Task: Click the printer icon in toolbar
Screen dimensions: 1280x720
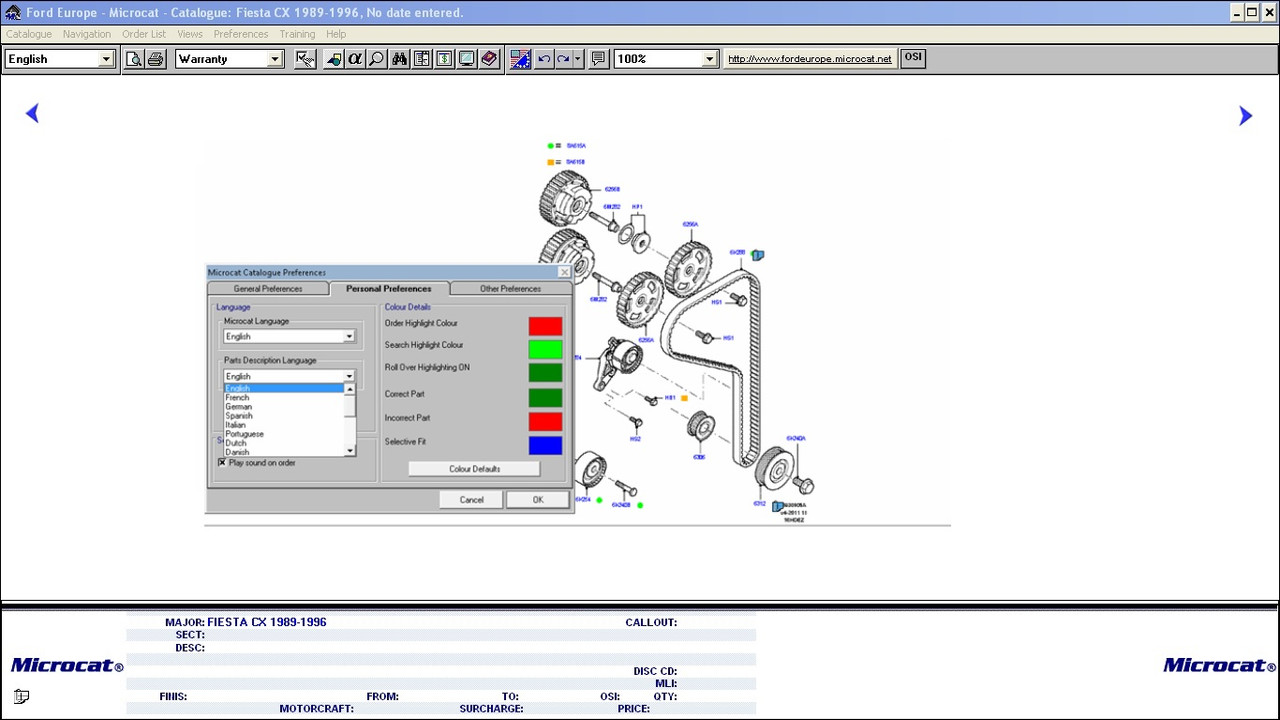Action: pyautogui.click(x=155, y=59)
